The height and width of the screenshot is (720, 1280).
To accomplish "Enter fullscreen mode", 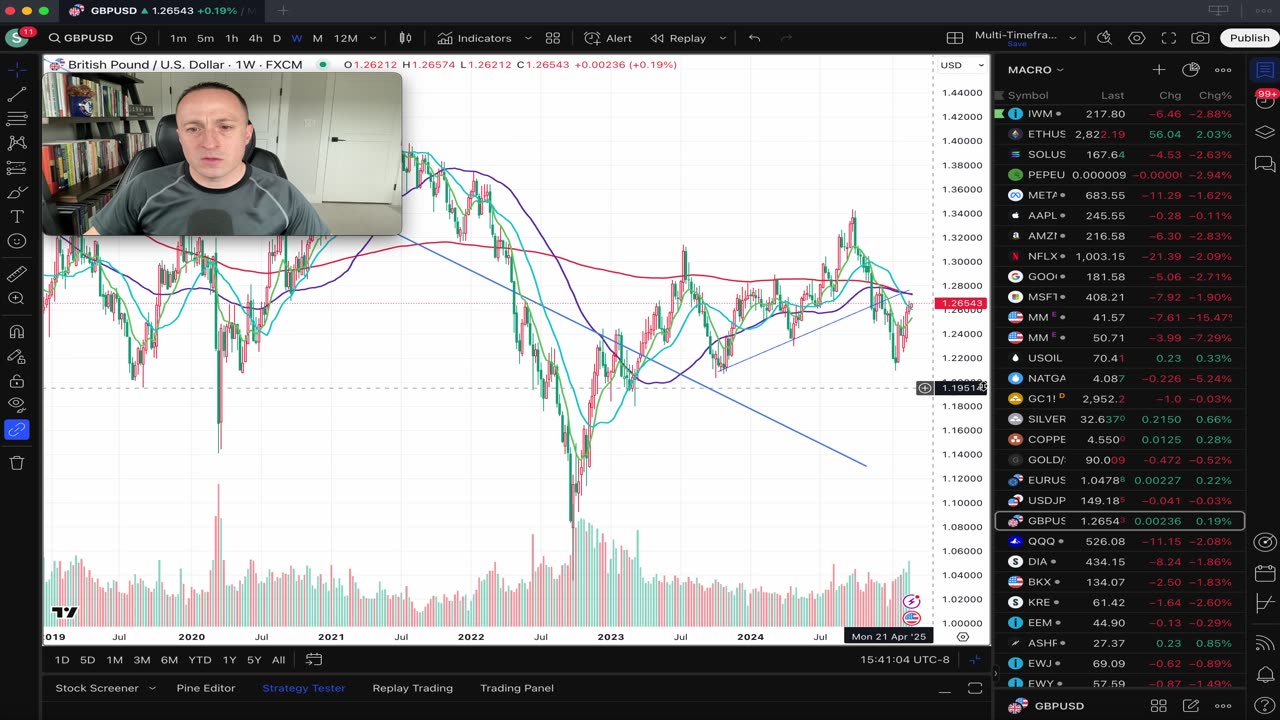I will [x=1169, y=38].
